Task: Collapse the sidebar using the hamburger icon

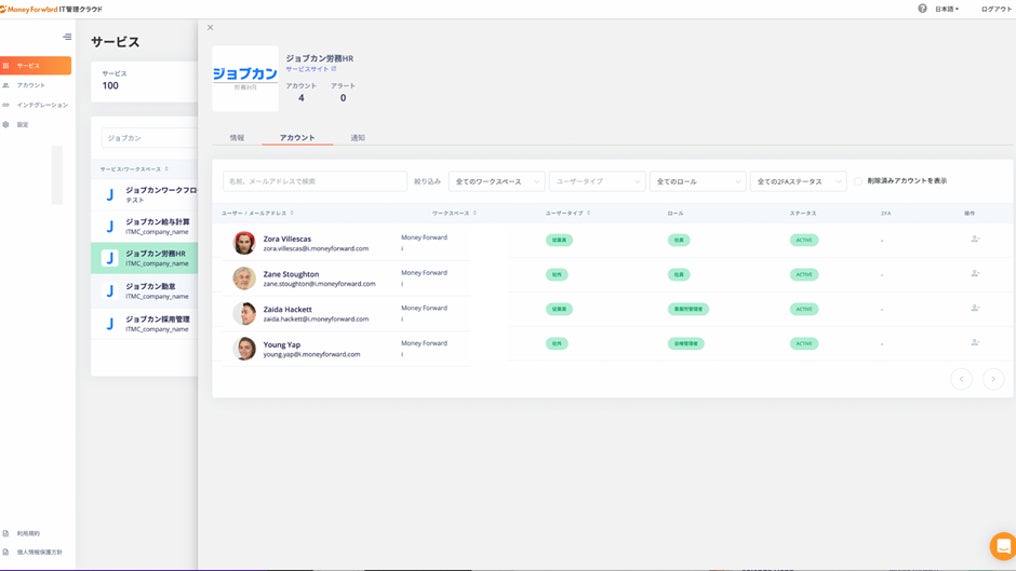Action: pos(67,37)
